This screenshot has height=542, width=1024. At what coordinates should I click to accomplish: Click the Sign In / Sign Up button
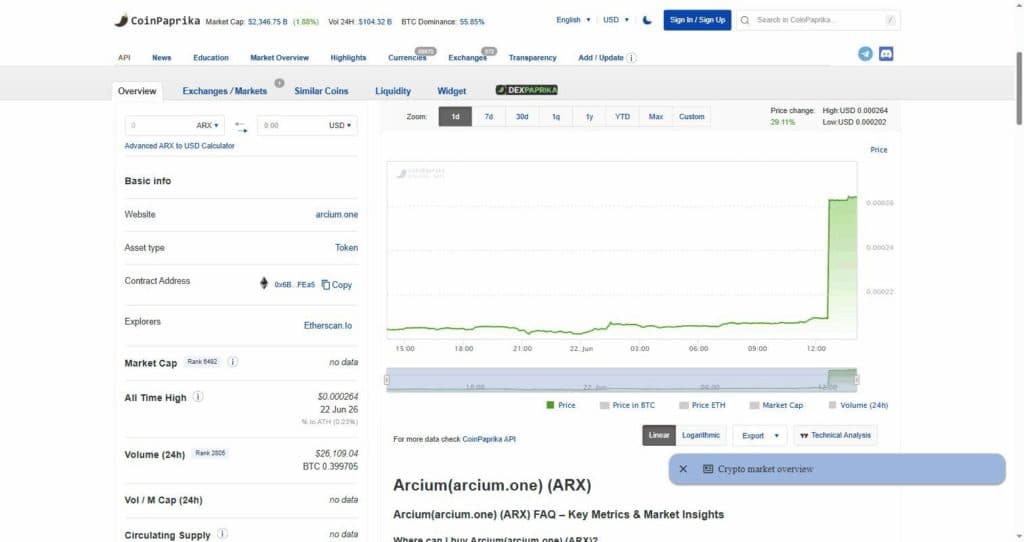click(x=697, y=20)
